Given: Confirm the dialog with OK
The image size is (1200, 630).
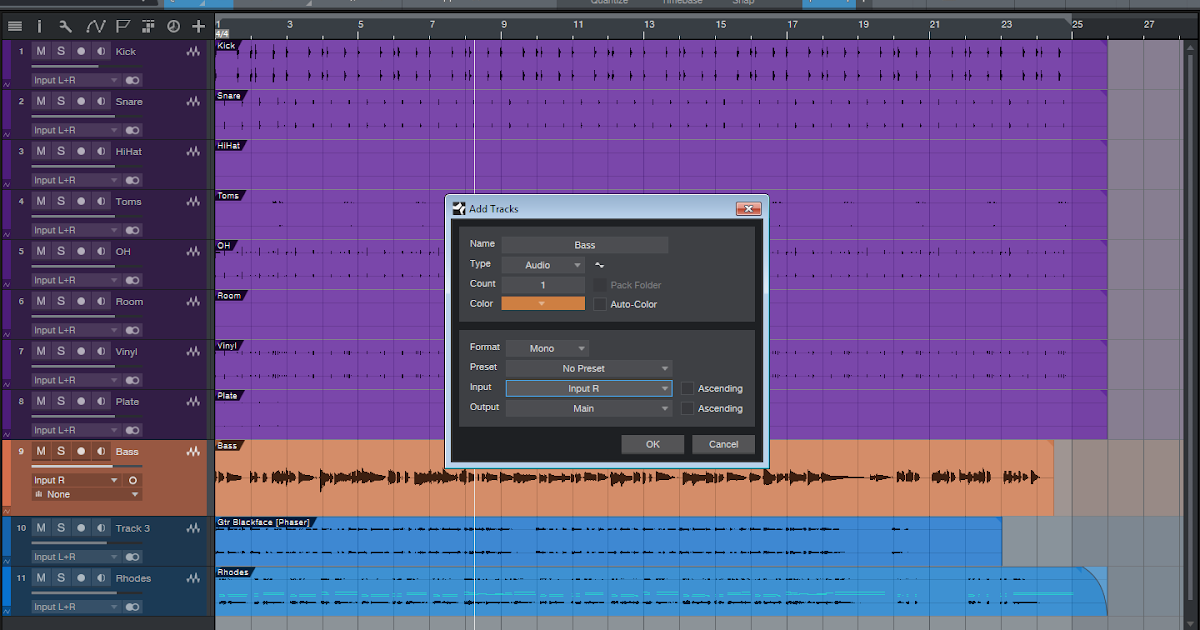Looking at the screenshot, I should (x=652, y=444).
